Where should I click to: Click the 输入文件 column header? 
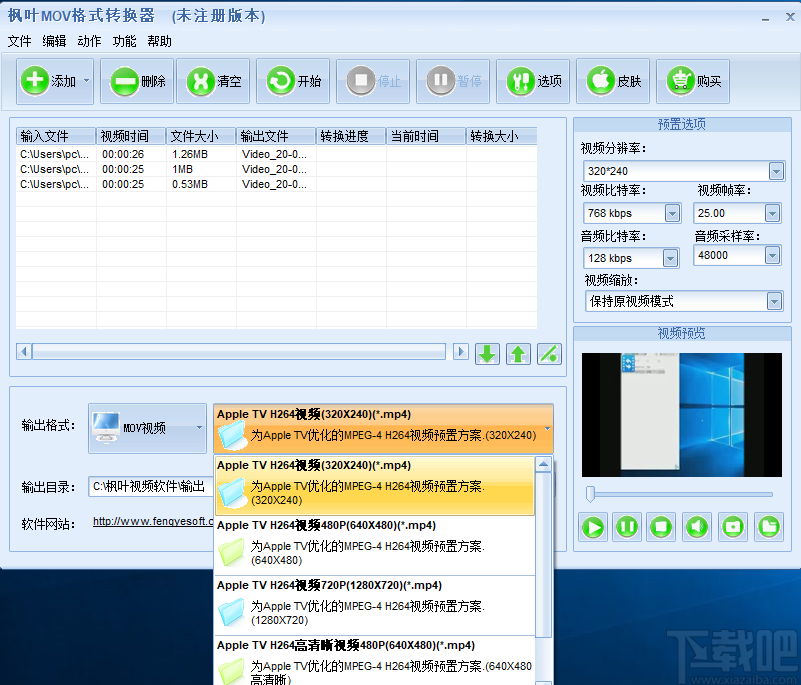point(56,136)
